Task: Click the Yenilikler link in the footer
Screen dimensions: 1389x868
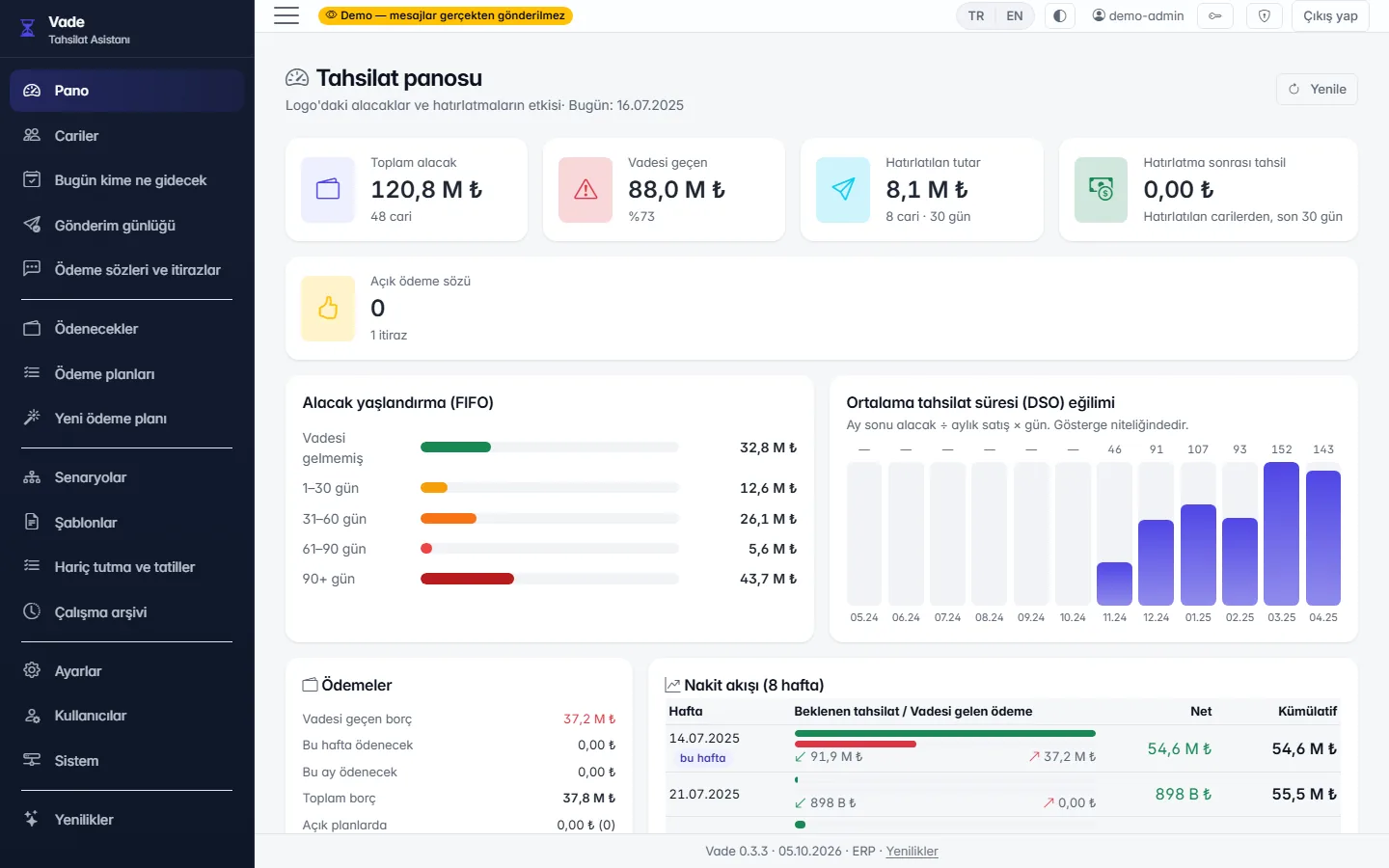Action: [912, 851]
